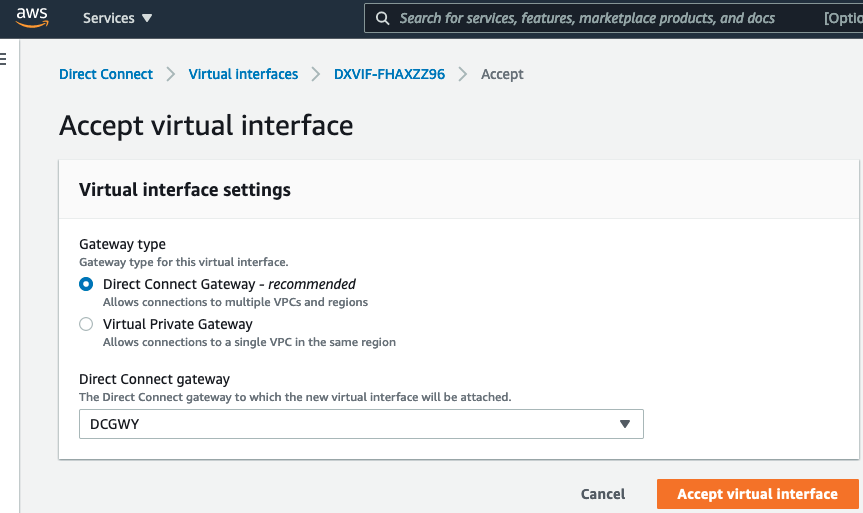
Task: Click chevron after Direct Connect breadcrumb
Action: [x=170, y=74]
